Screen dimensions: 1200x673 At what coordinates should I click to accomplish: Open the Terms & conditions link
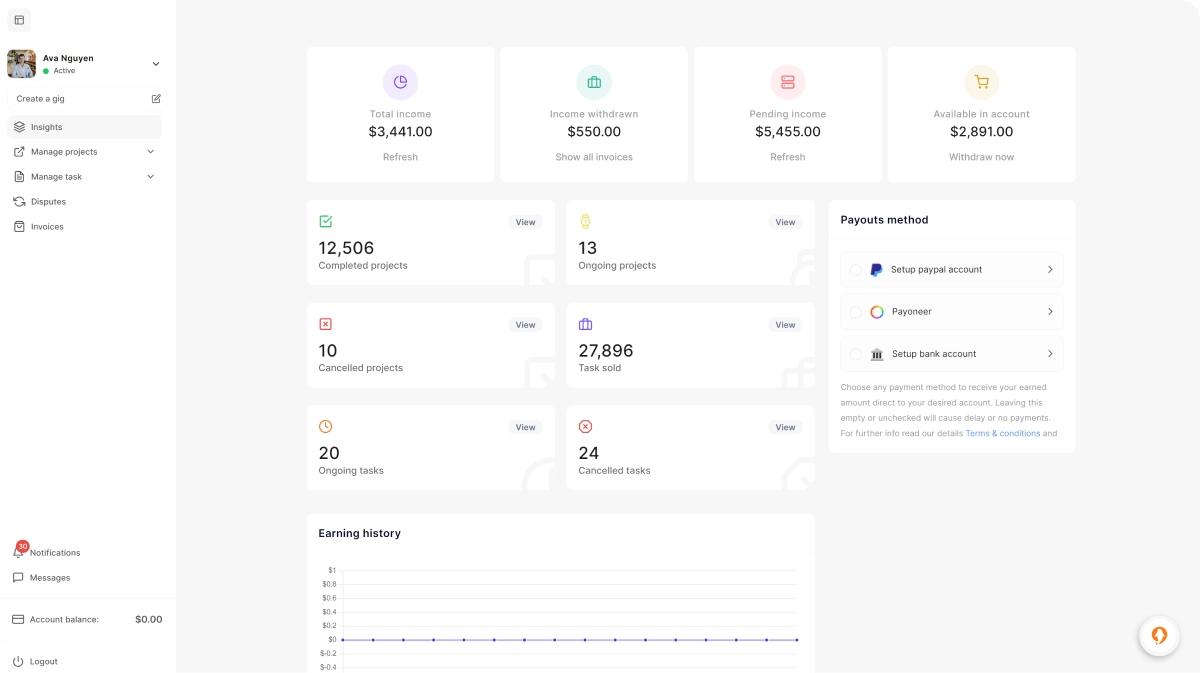1003,434
